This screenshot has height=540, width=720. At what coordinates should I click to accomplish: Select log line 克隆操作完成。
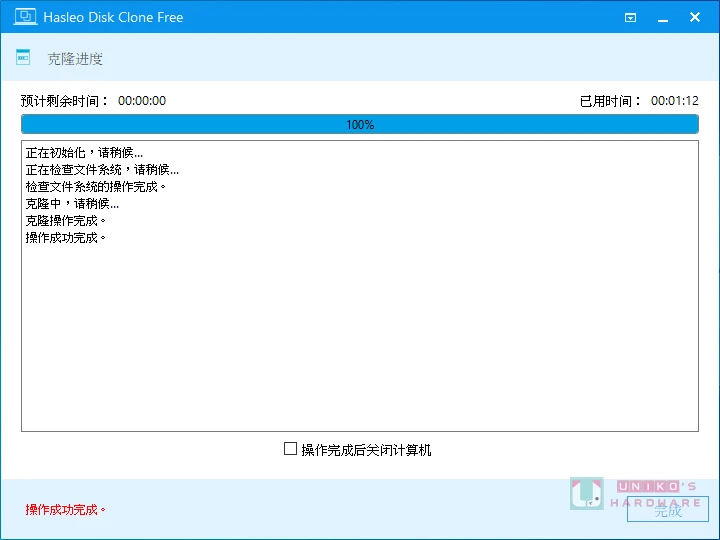coord(66,220)
